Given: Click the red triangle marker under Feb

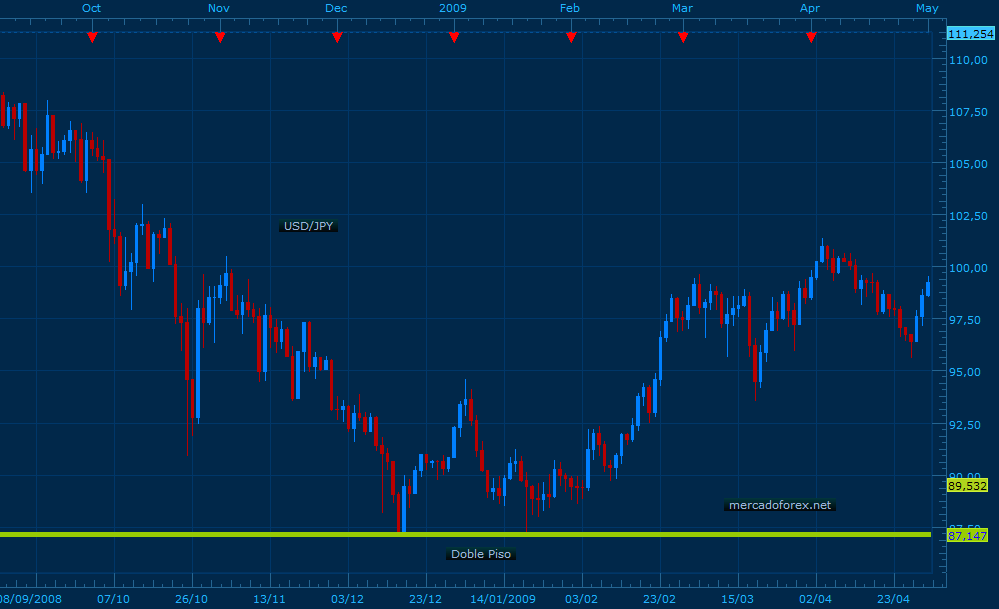Looking at the screenshot, I should (571, 38).
